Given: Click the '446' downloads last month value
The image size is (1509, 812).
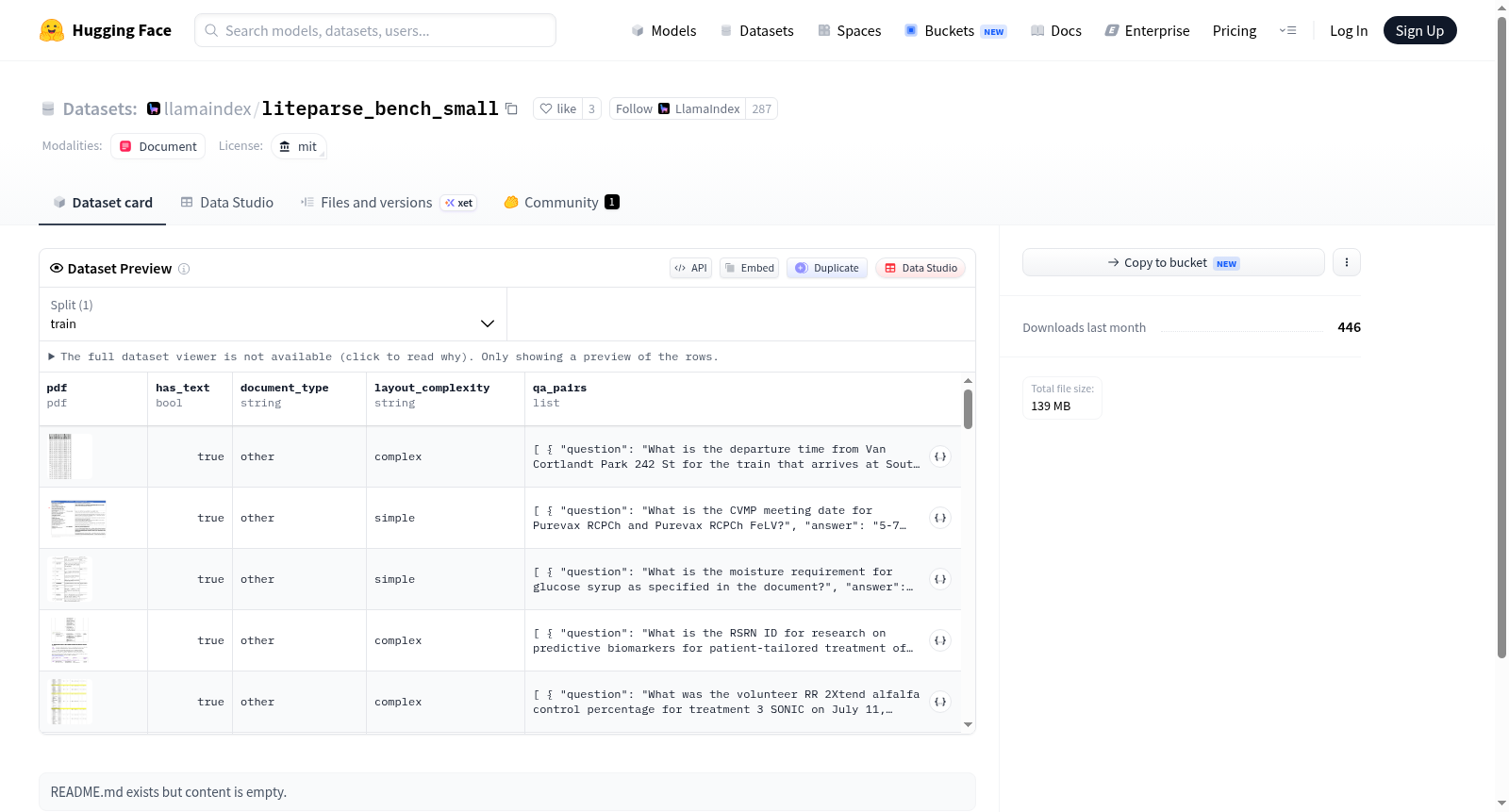Looking at the screenshot, I should point(1349,327).
